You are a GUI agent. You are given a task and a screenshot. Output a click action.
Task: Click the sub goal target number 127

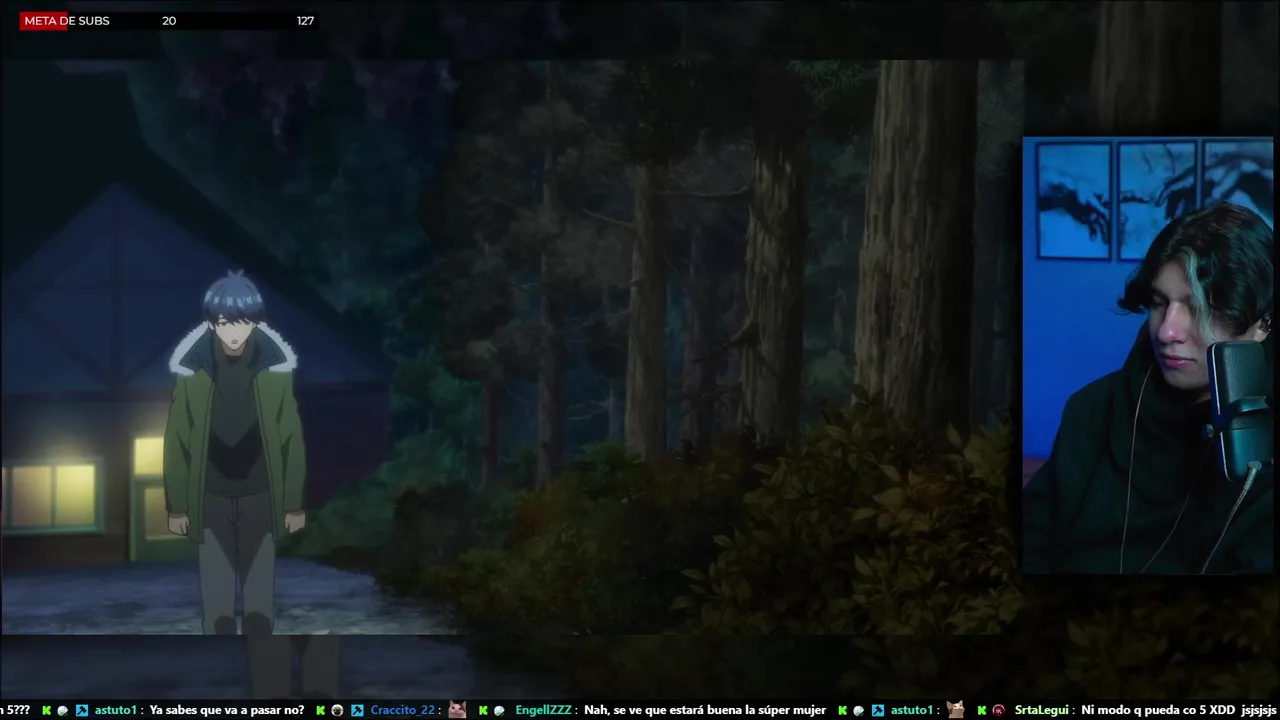pos(305,21)
